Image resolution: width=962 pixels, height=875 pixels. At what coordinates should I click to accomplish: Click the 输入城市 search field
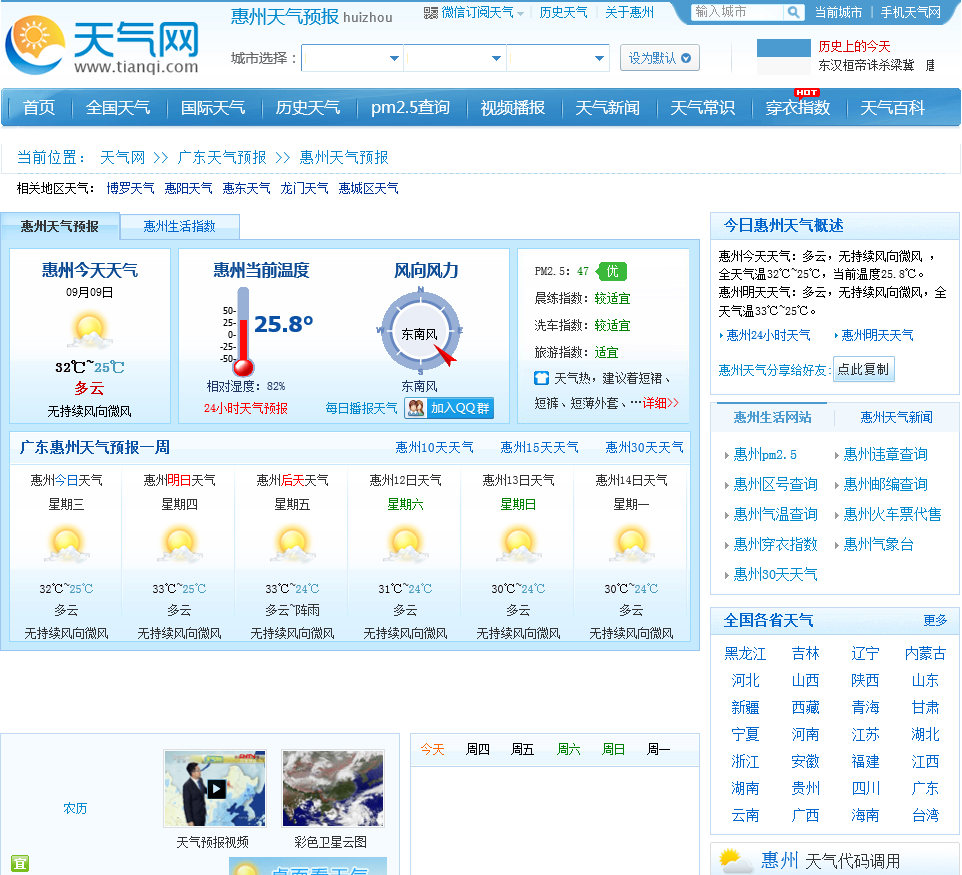pos(738,12)
